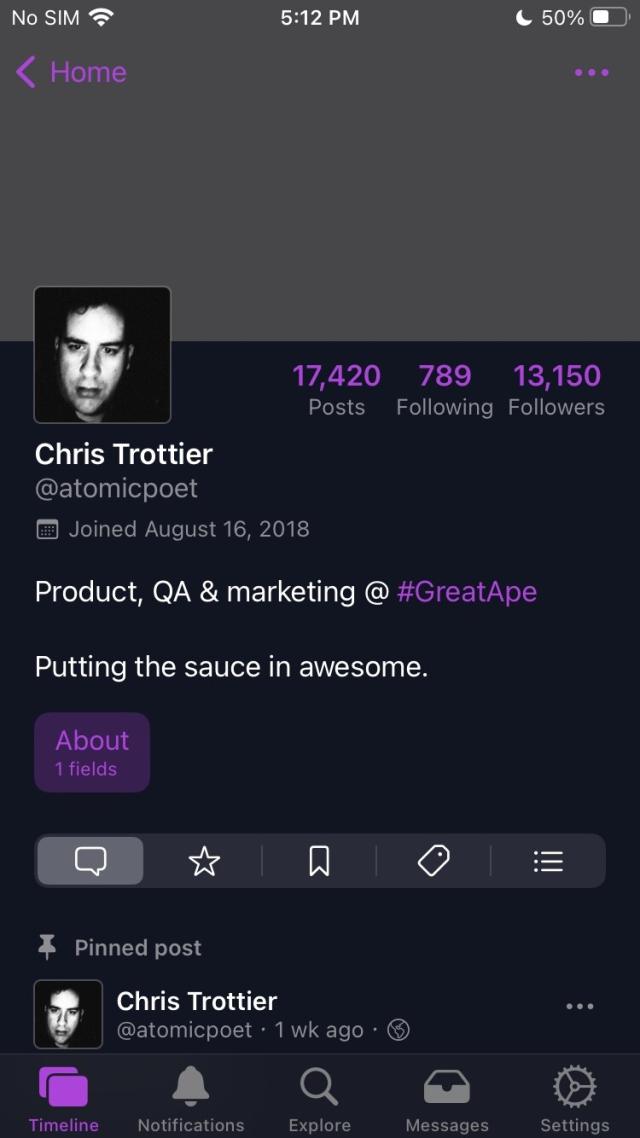Open Messages via the inbox icon
This screenshot has width=640, height=1138.
[x=446, y=1085]
